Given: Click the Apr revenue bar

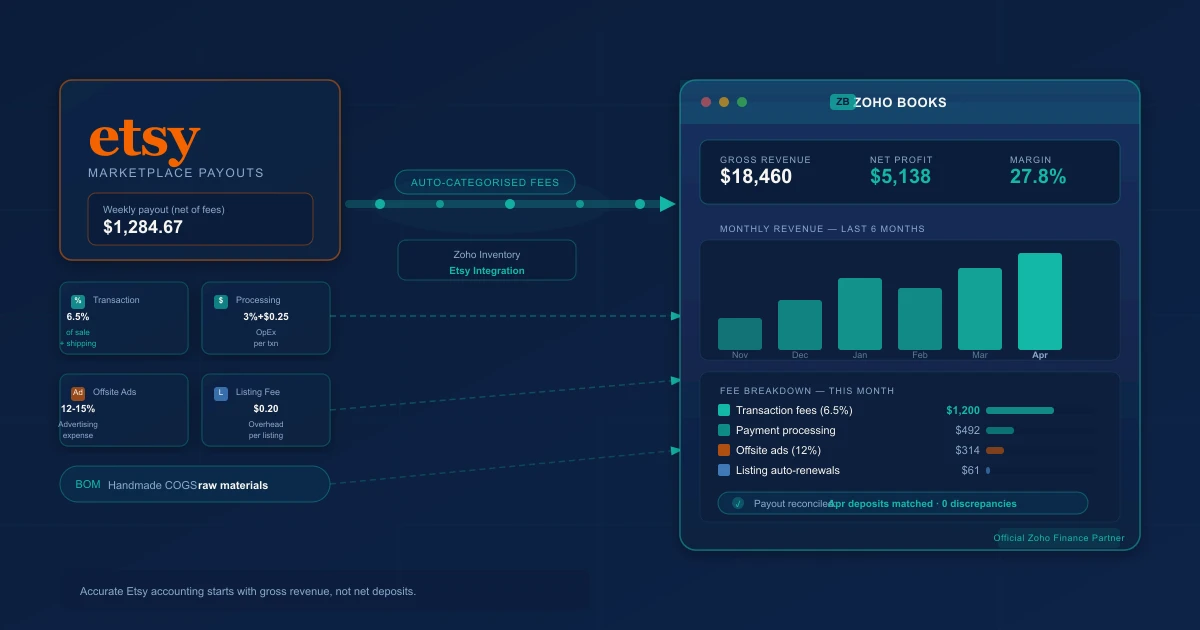Looking at the screenshot, I should tap(1040, 301).
